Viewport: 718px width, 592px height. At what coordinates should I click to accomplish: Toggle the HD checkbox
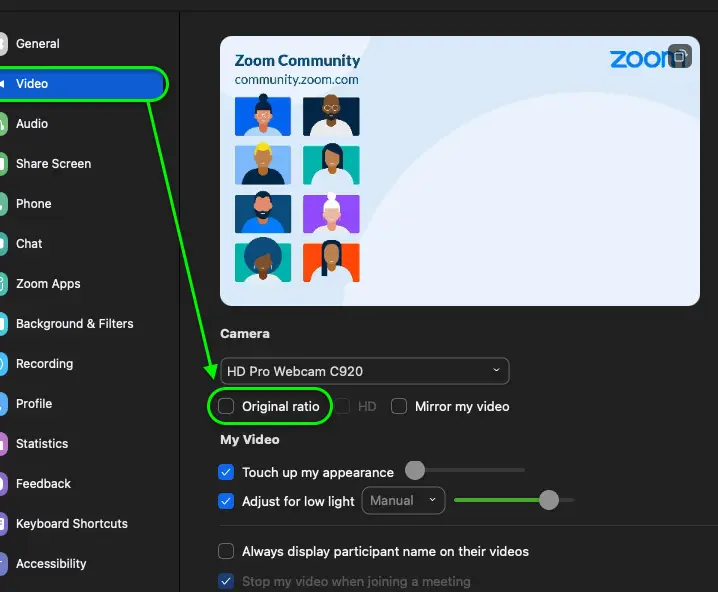coord(342,406)
